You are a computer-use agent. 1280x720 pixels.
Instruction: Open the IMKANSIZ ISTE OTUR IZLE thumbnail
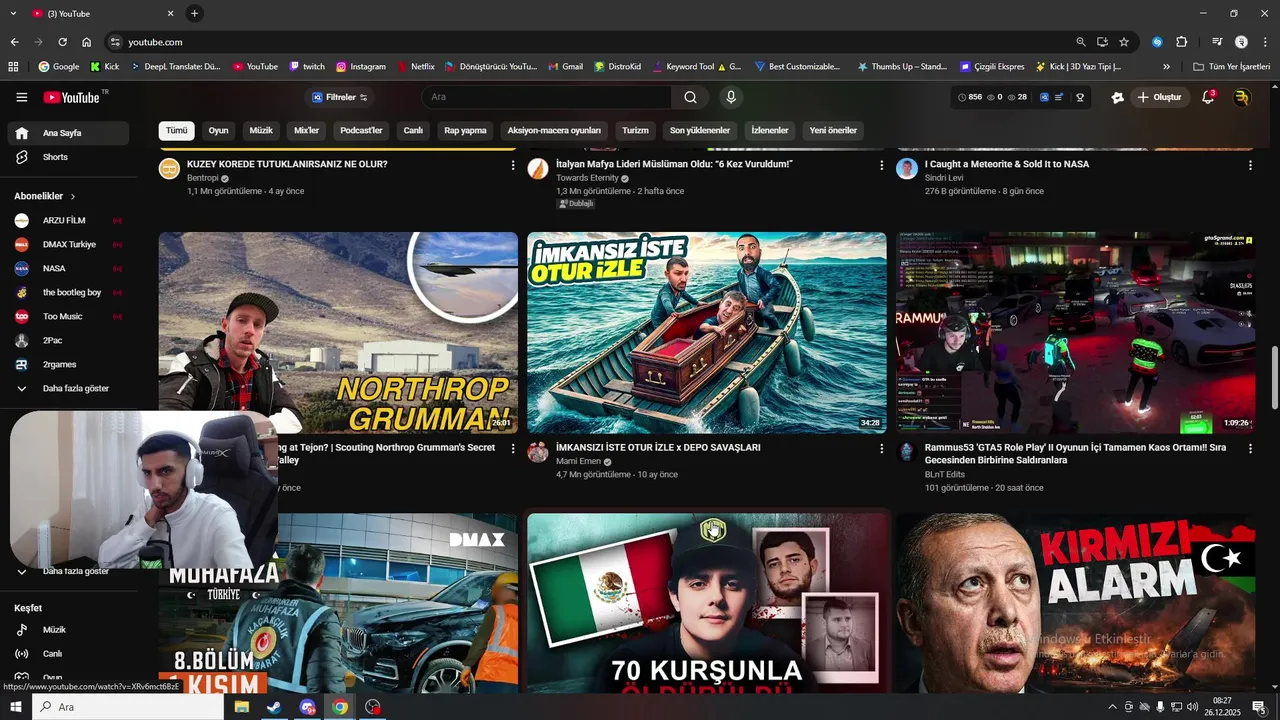pyautogui.click(x=706, y=334)
